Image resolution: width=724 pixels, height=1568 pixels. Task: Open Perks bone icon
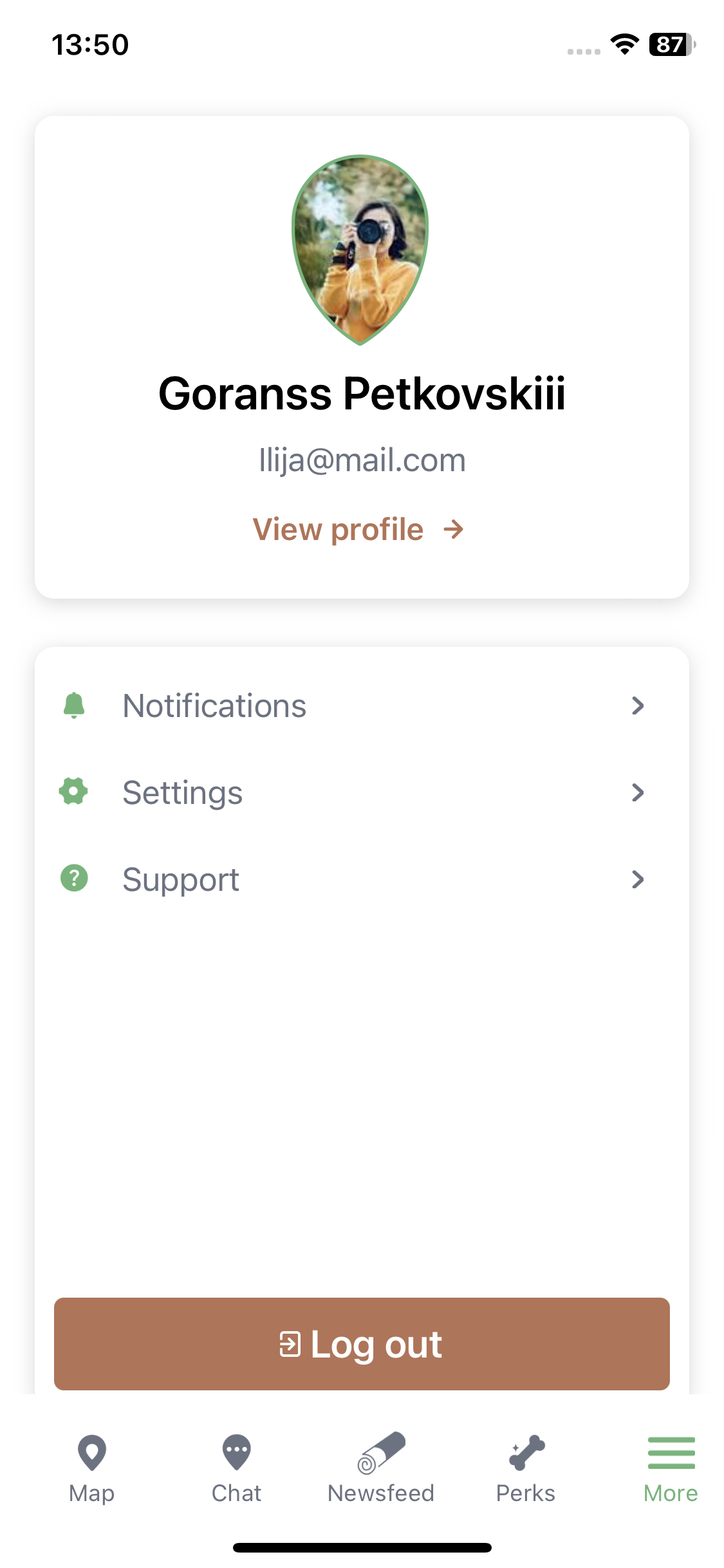tap(526, 1452)
